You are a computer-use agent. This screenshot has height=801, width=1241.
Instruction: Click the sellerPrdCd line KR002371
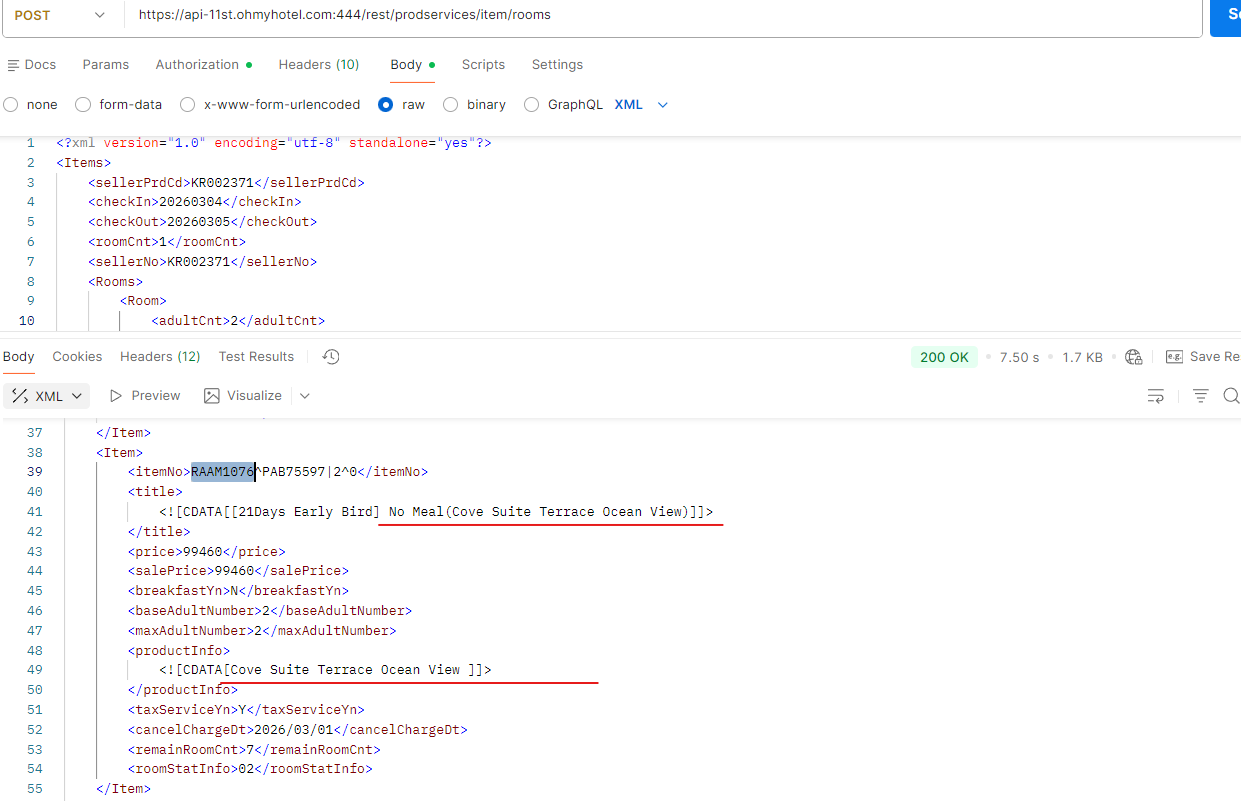226,182
